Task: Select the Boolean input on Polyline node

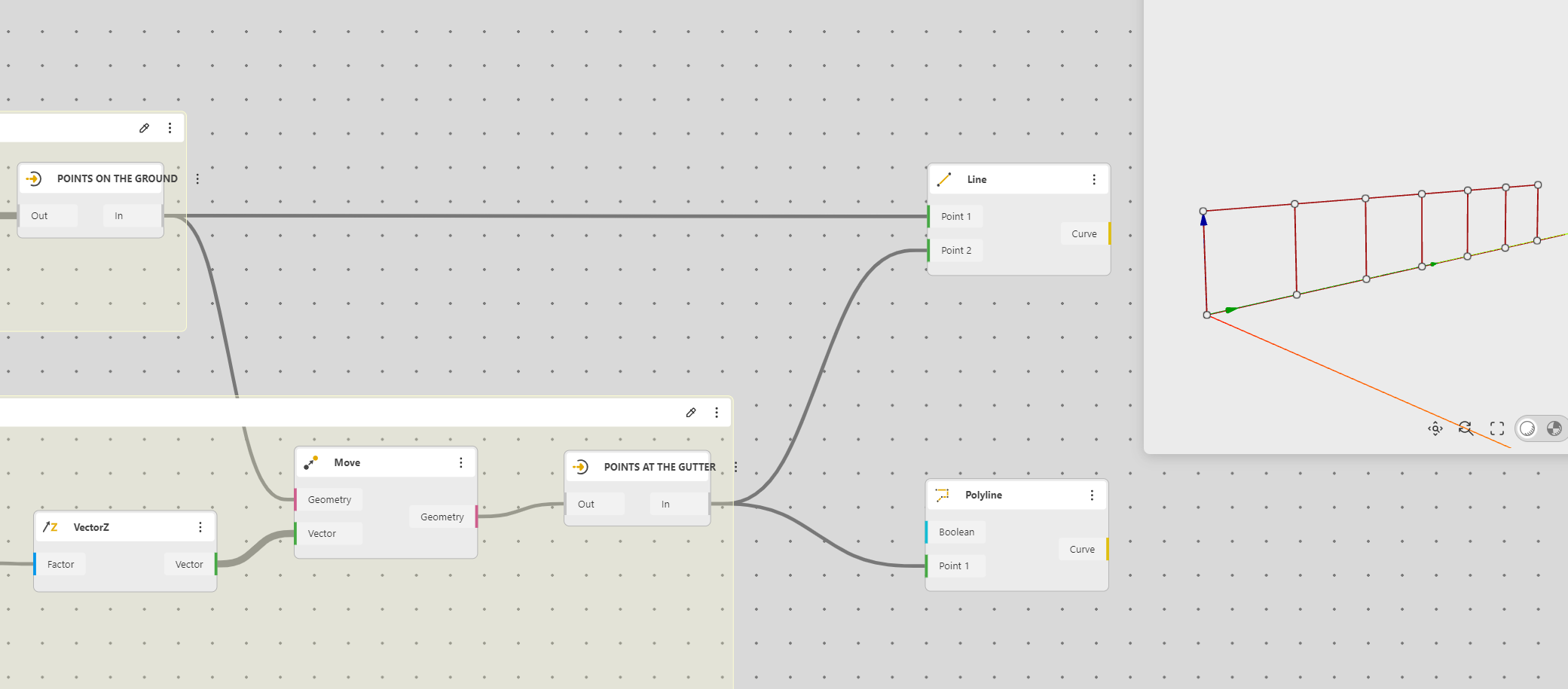Action: pyautogui.click(x=955, y=532)
